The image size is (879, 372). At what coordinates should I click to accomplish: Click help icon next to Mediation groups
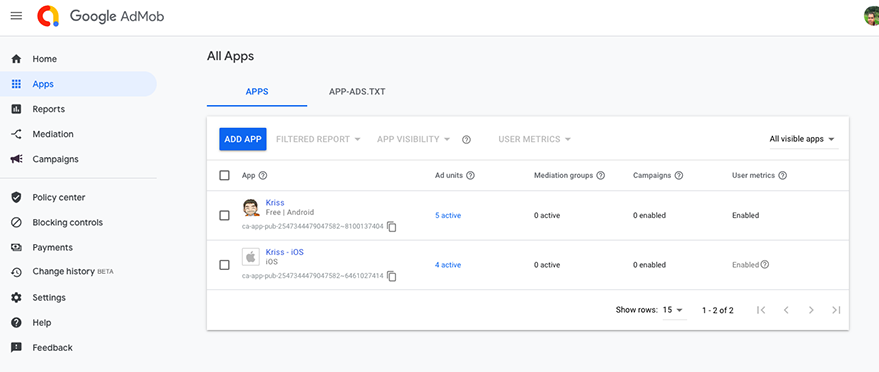coord(600,175)
